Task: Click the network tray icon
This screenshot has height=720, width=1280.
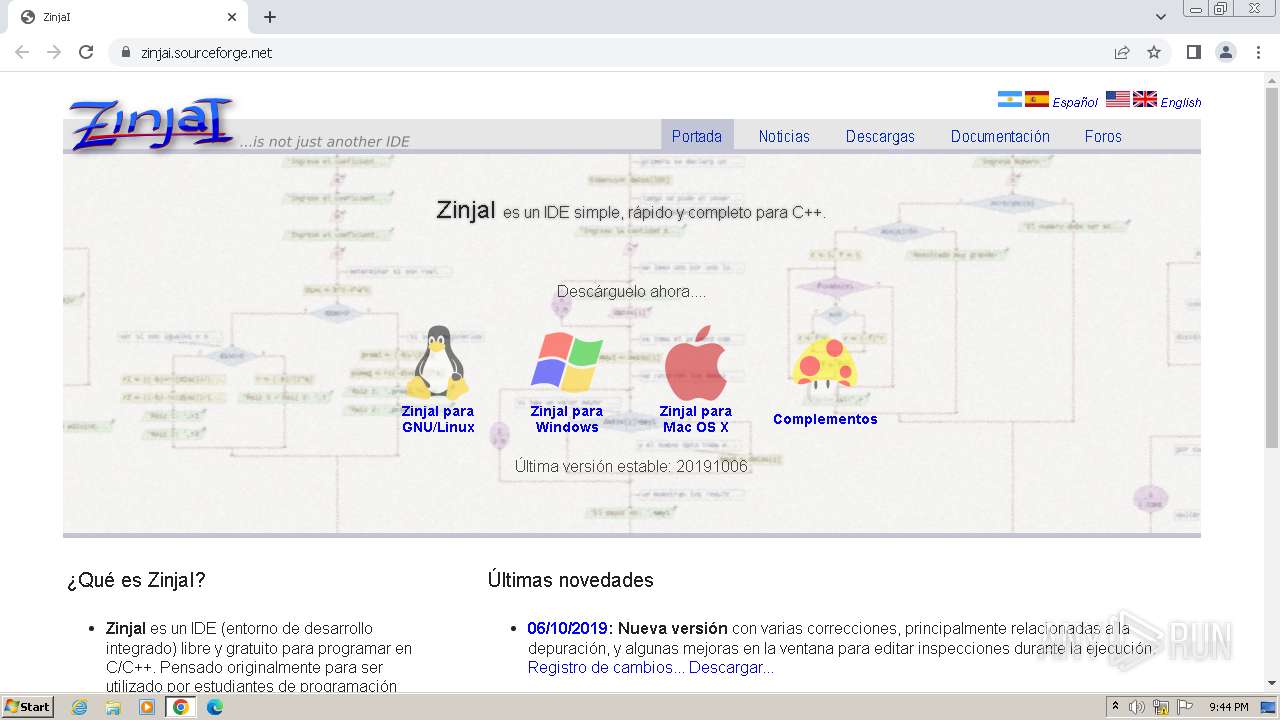Action: click(1161, 707)
